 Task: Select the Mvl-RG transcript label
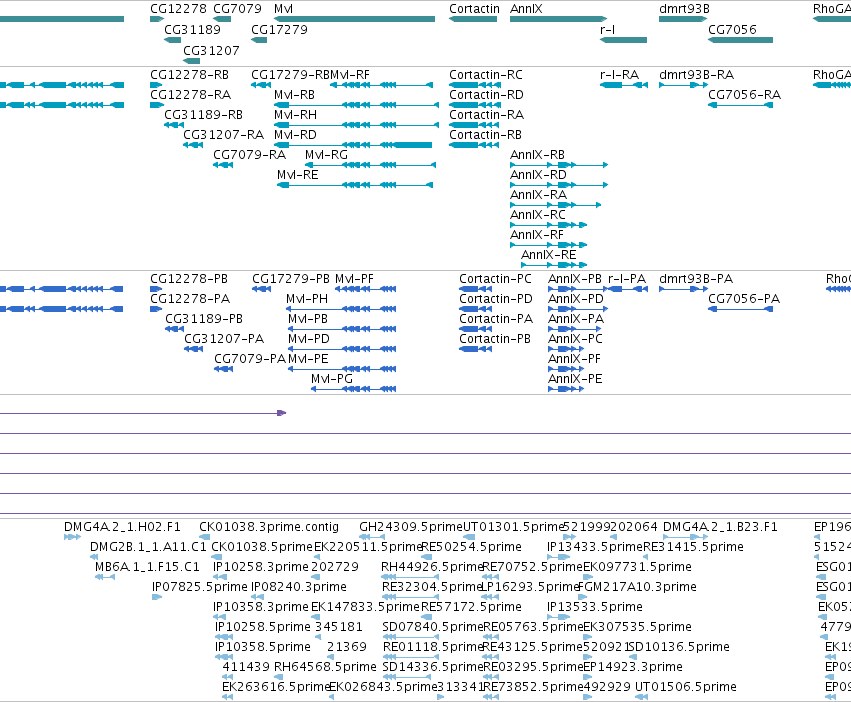326,155
